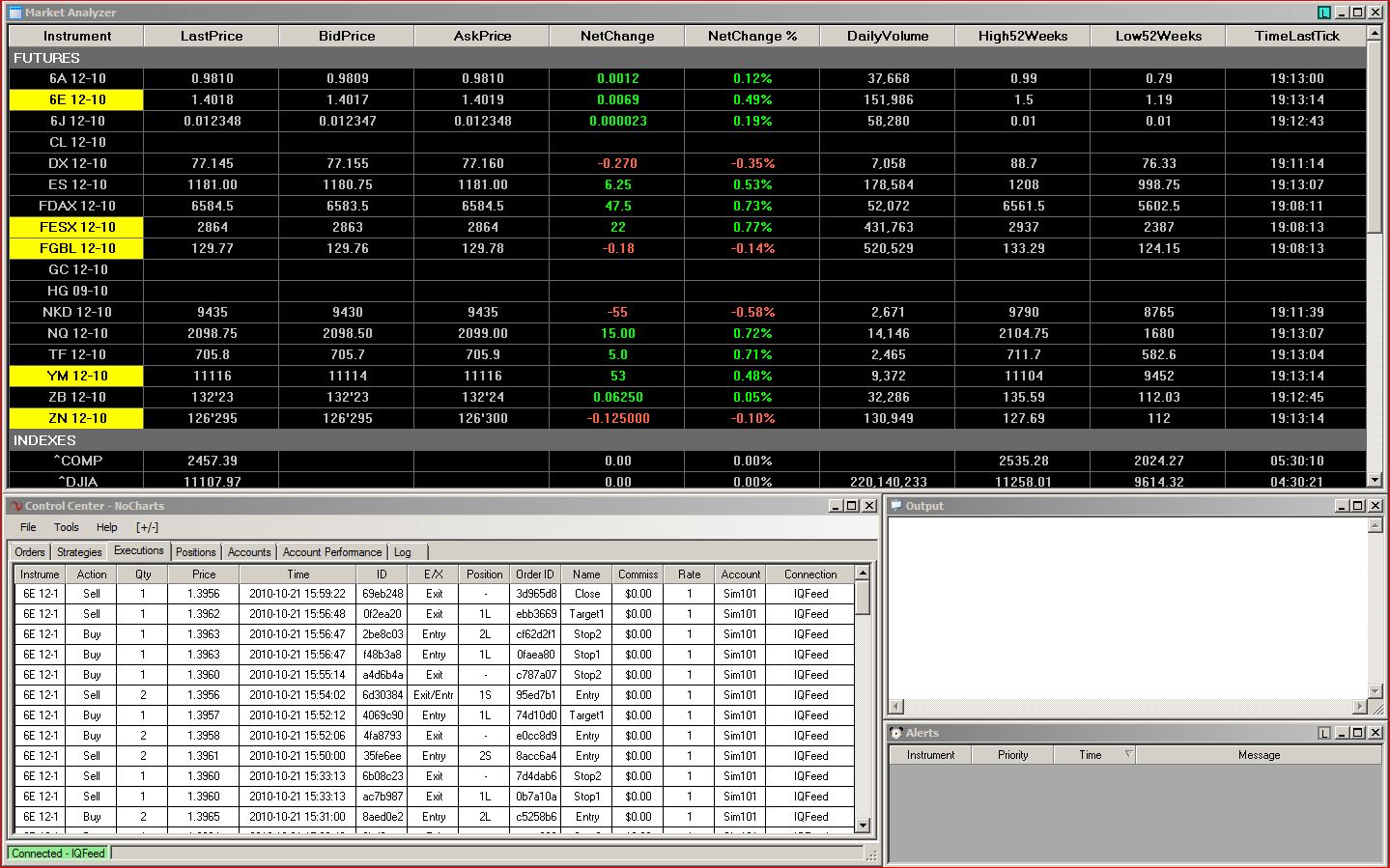Click the L icon in Alerts title bar
The height and width of the screenshot is (868, 1390).
1324,733
